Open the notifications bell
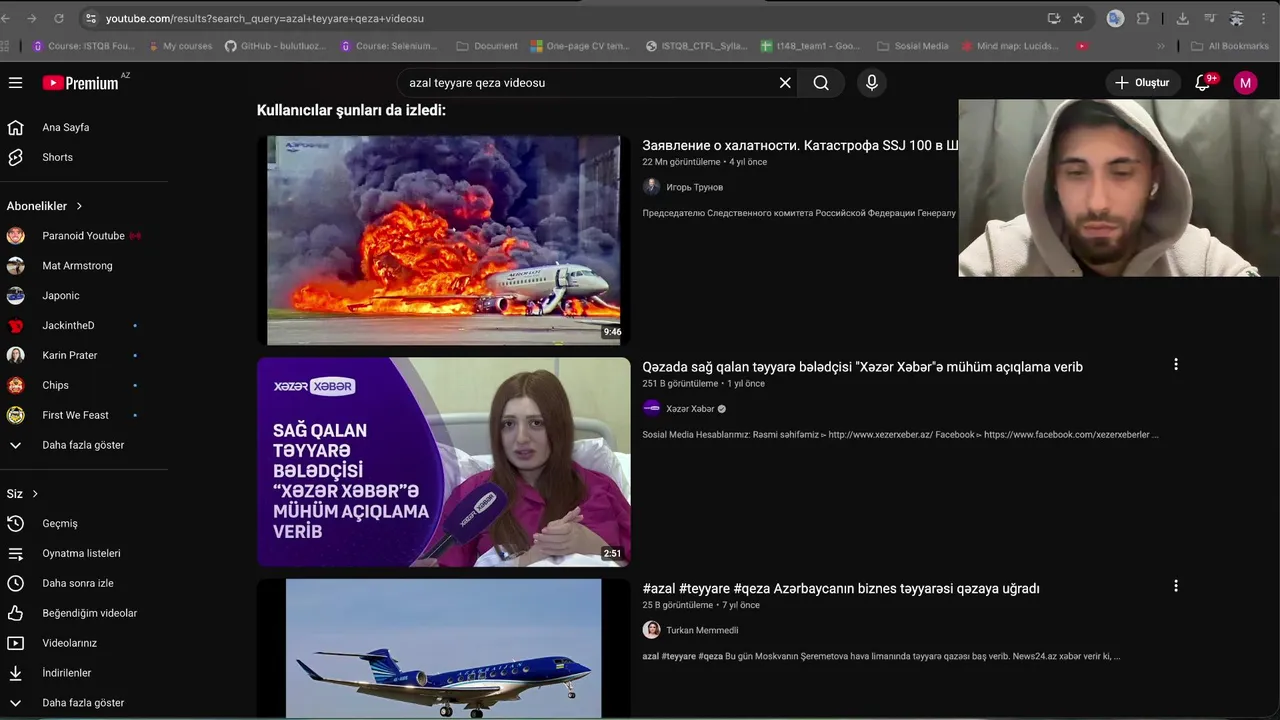The height and width of the screenshot is (720, 1280). pos(1203,83)
